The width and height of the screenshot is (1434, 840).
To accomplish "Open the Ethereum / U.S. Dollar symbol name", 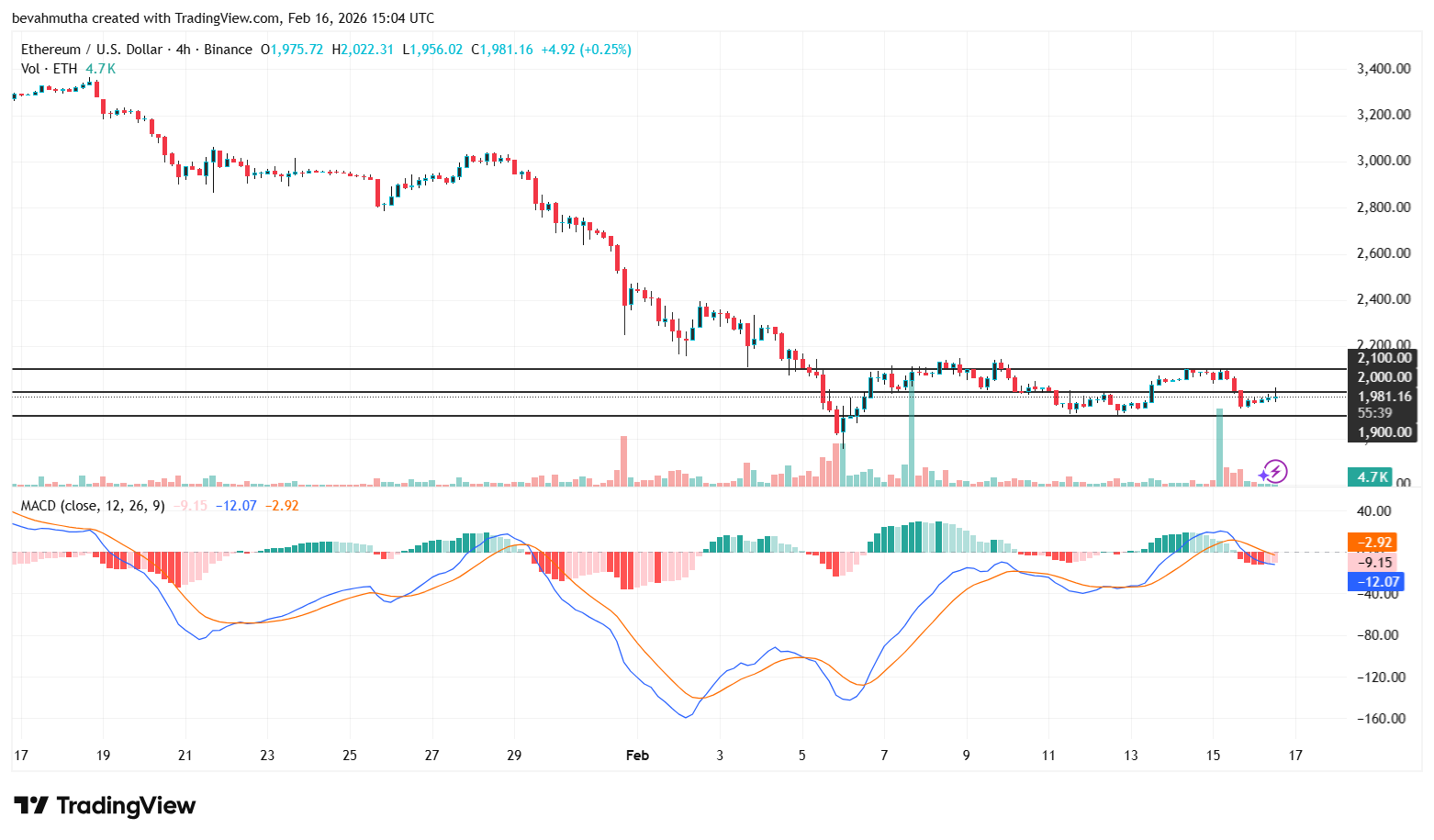I will click(x=92, y=50).
